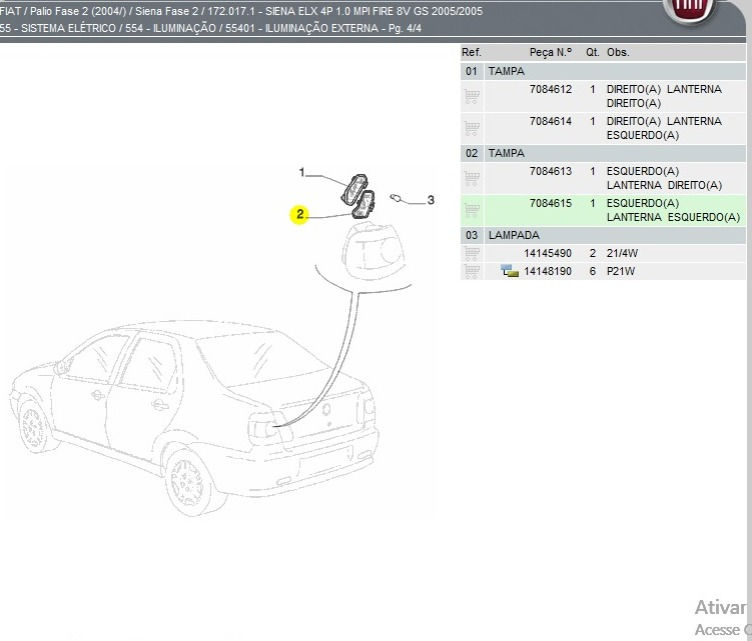Click part number 14148190
This screenshot has height=641, width=752.
click(x=548, y=271)
